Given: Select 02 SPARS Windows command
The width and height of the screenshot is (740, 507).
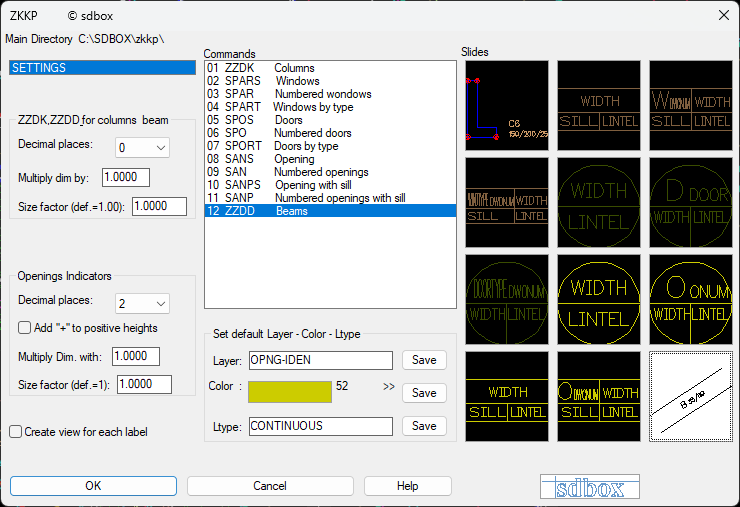Looking at the screenshot, I should click(x=330, y=81).
